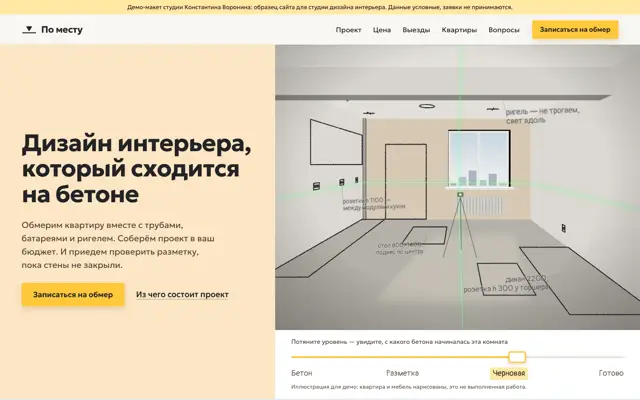
Task: Select the Бетон stage label
Action: (302, 373)
